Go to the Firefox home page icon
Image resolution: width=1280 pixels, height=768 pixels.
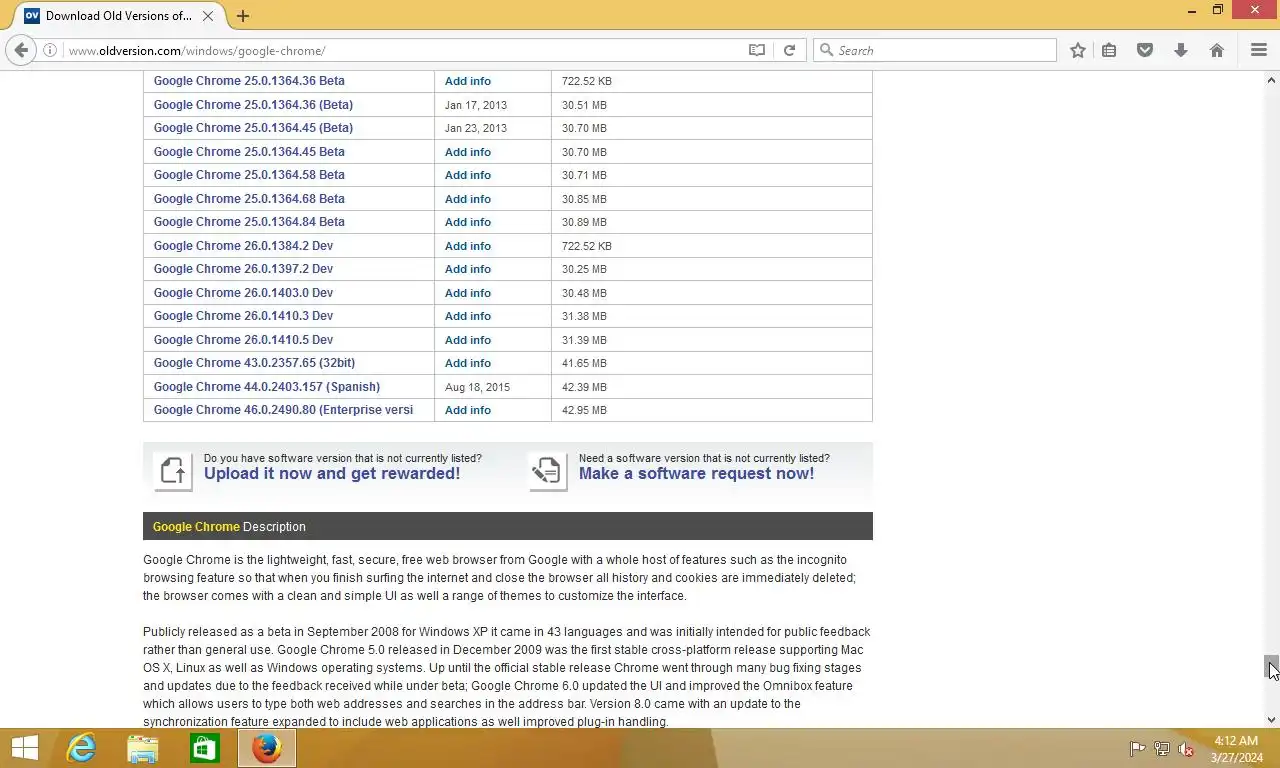1217,50
